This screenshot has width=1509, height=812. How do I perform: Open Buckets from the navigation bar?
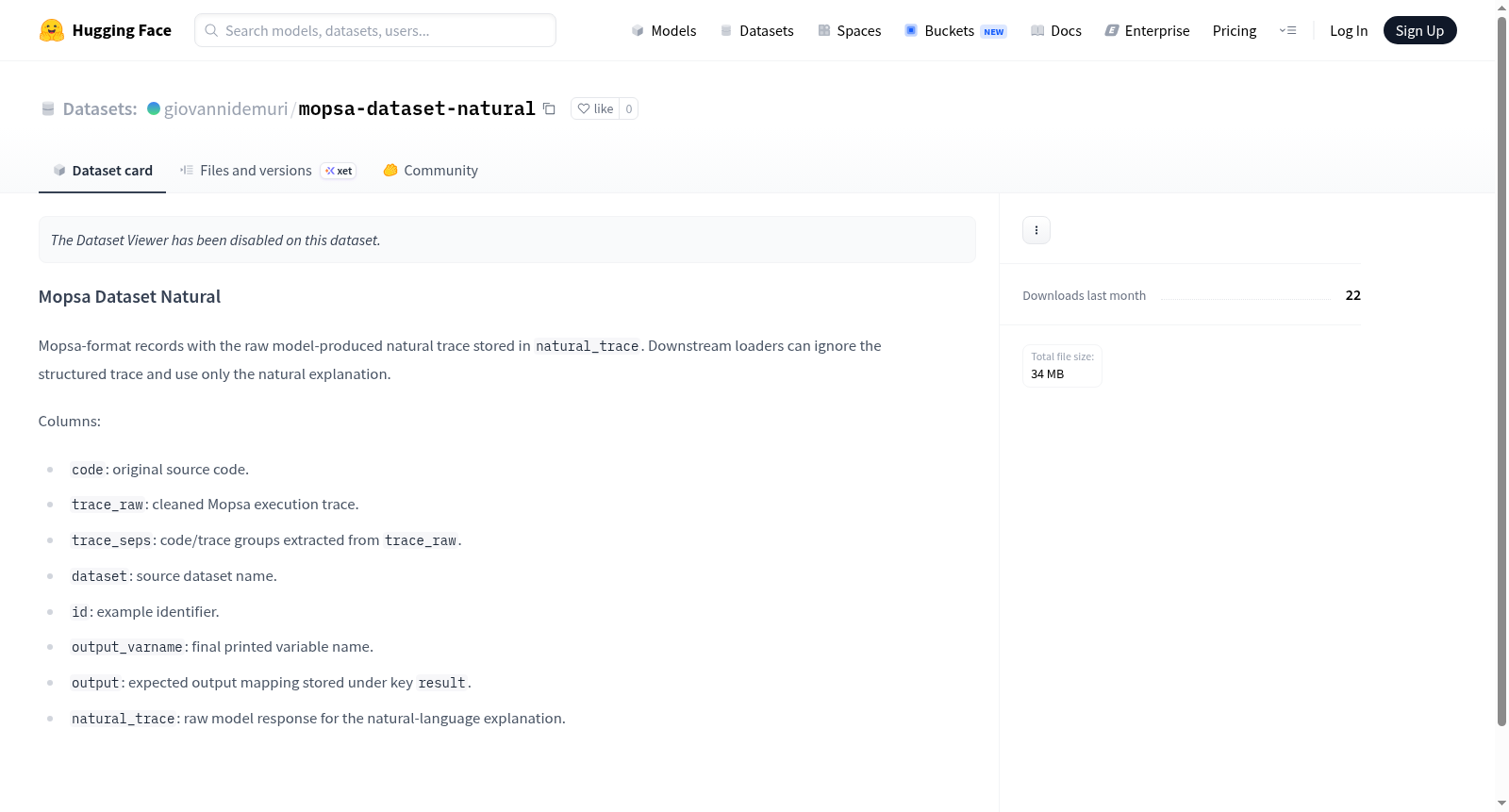(955, 30)
